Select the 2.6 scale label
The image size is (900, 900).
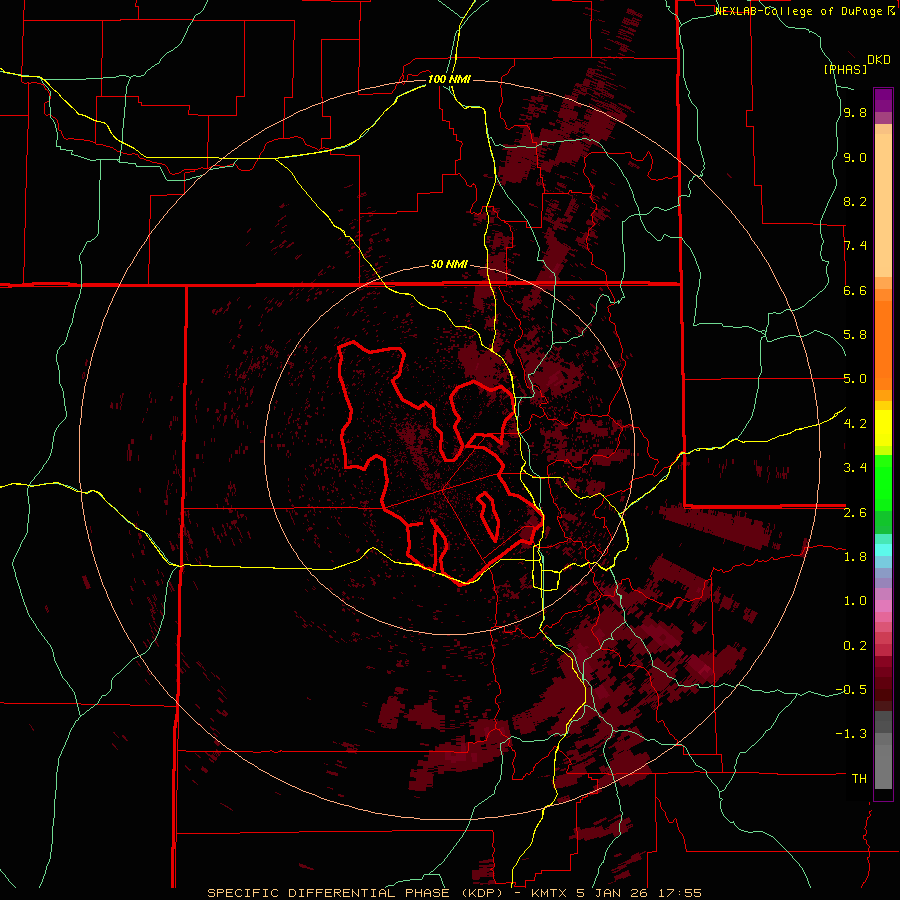click(855, 513)
